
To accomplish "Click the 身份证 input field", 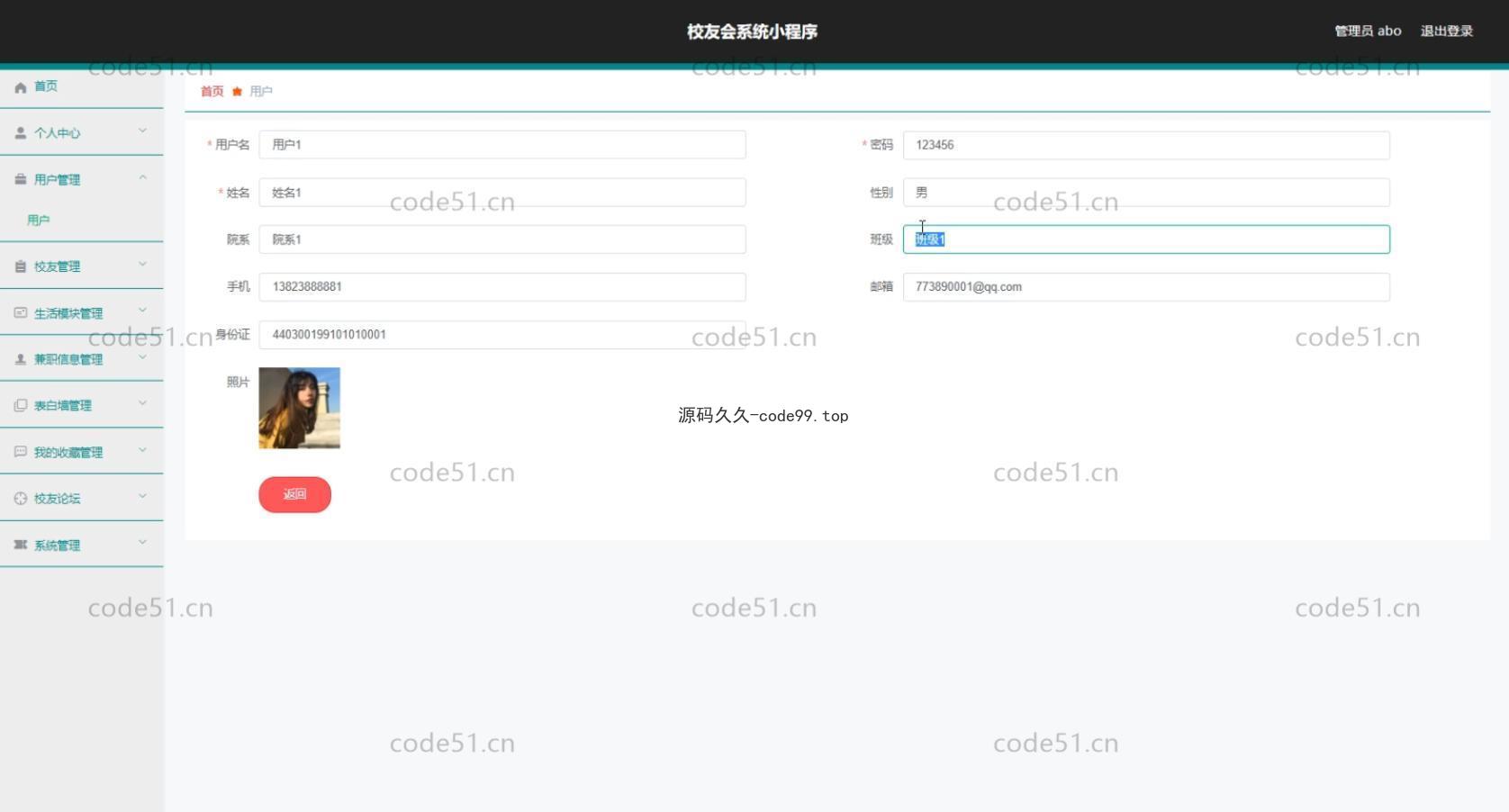I will point(502,335).
